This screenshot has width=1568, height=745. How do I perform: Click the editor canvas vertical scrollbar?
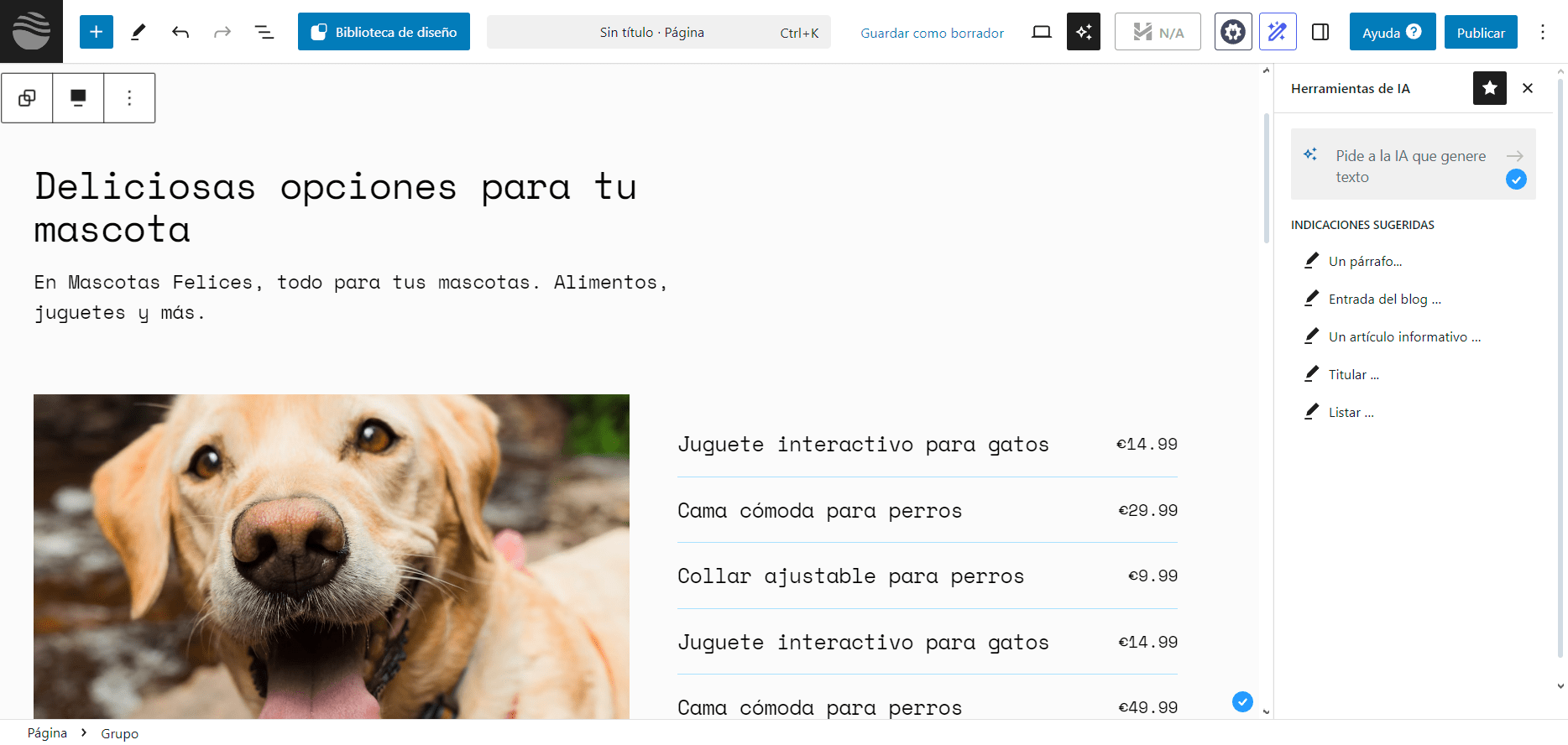click(x=1267, y=178)
